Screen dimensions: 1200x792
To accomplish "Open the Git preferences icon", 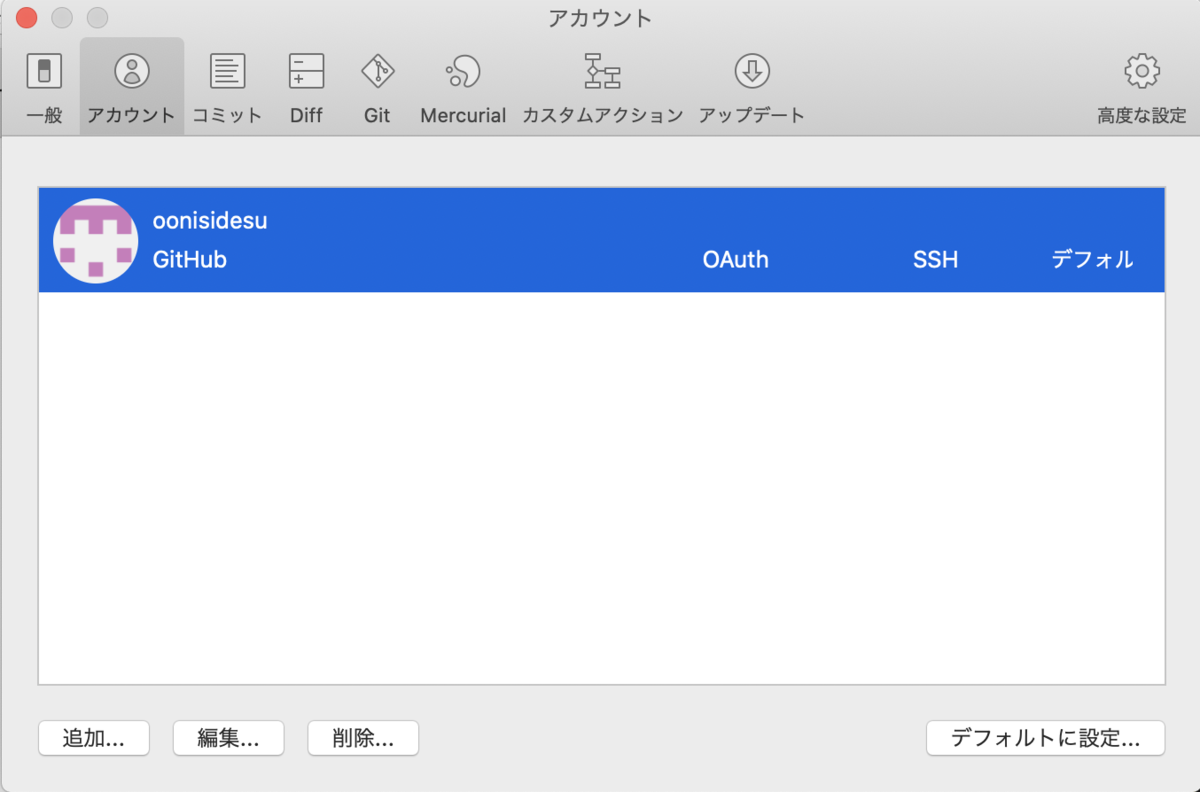I will [377, 72].
